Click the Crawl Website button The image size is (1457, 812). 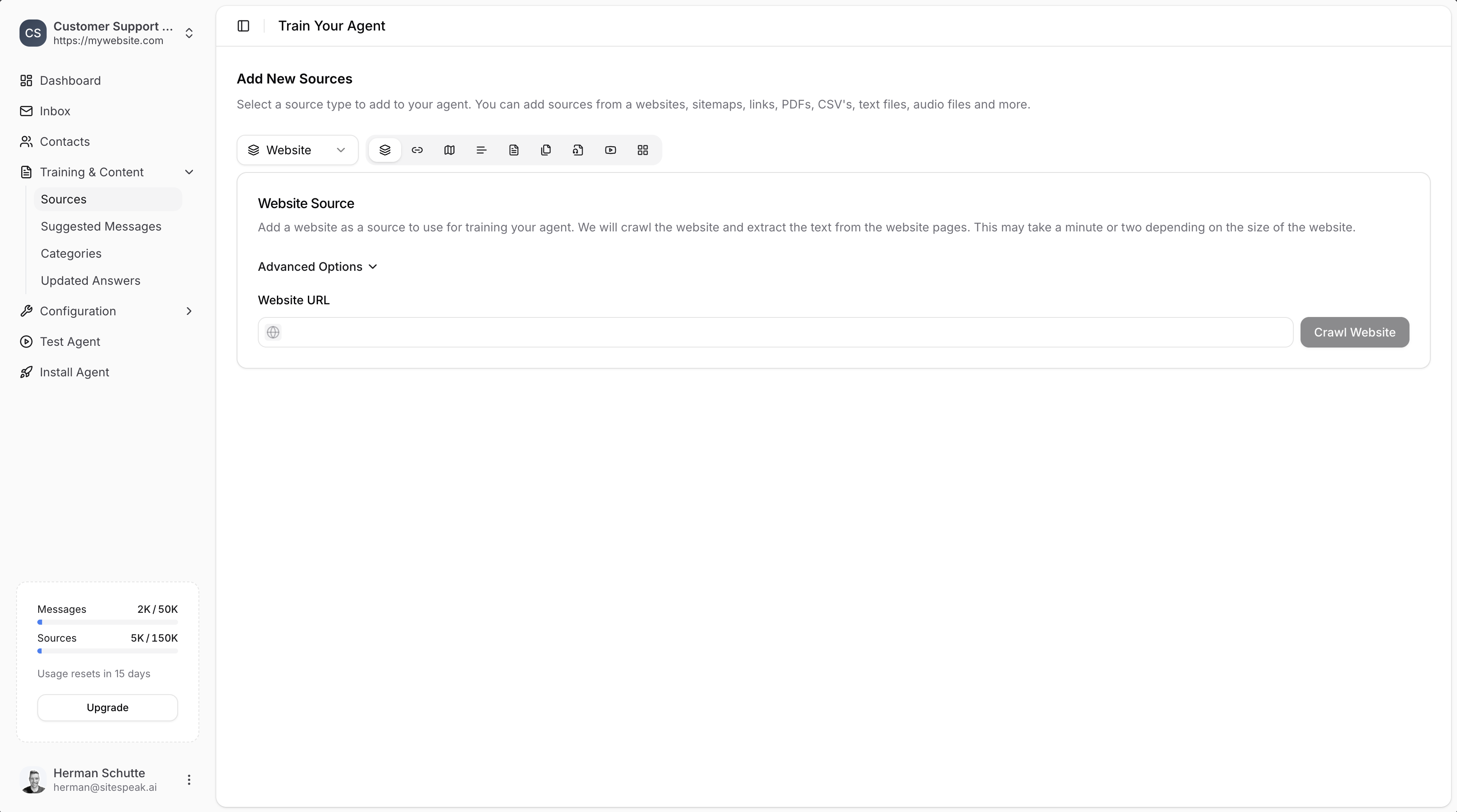click(x=1354, y=332)
